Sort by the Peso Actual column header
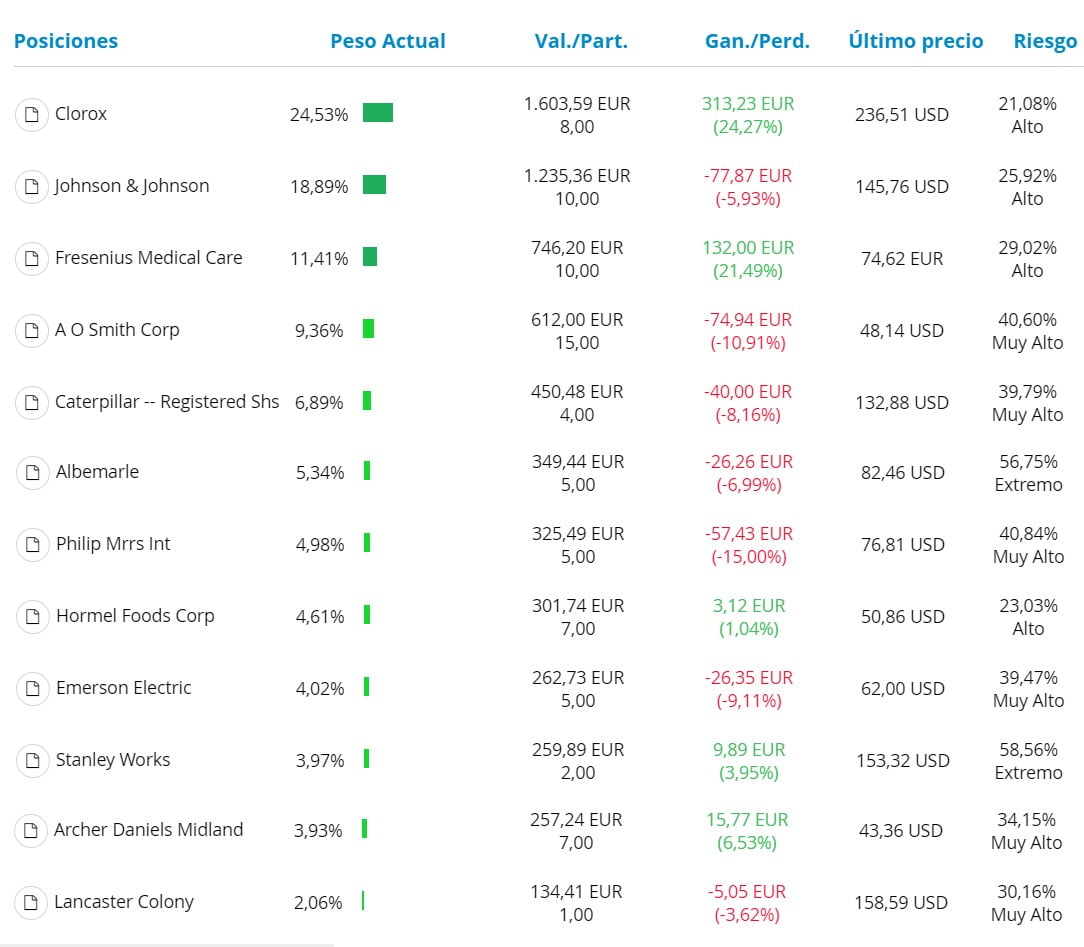The width and height of the screenshot is (1084, 947). pos(388,41)
